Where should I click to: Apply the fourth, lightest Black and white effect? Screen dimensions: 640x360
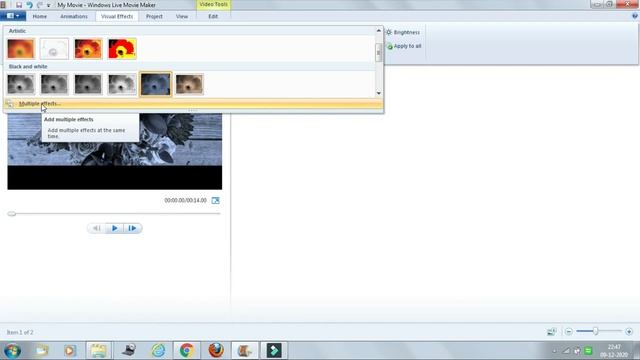click(x=122, y=84)
